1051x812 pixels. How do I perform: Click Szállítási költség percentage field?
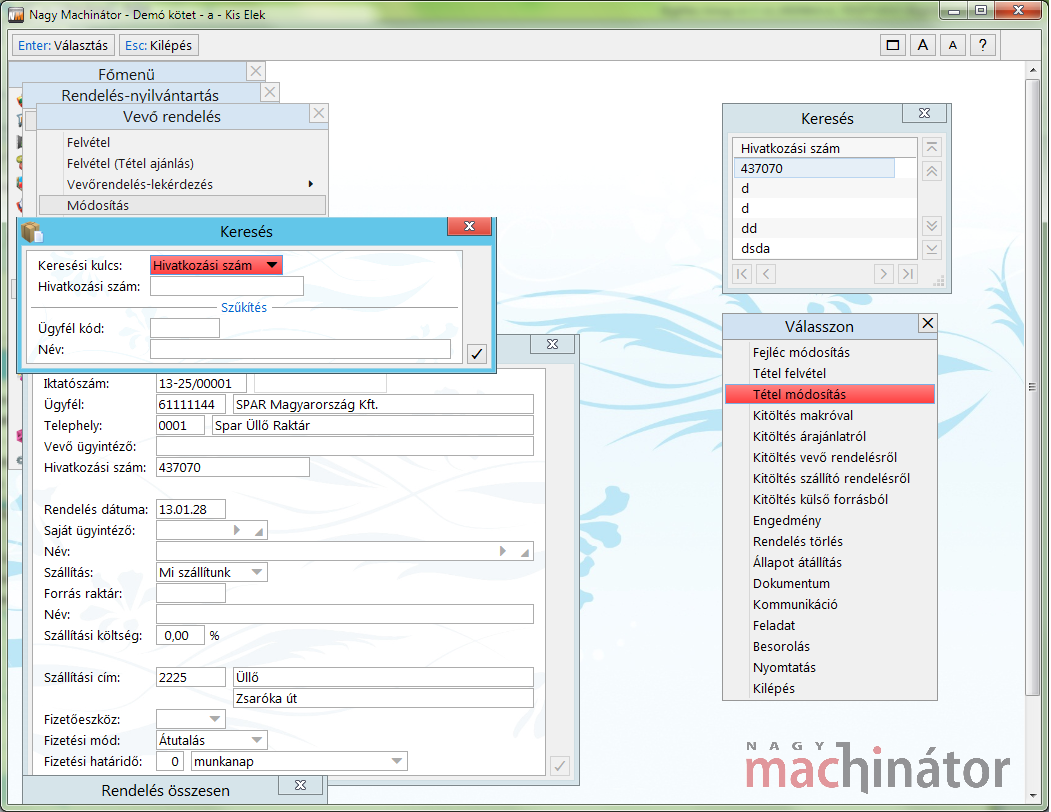pos(180,635)
